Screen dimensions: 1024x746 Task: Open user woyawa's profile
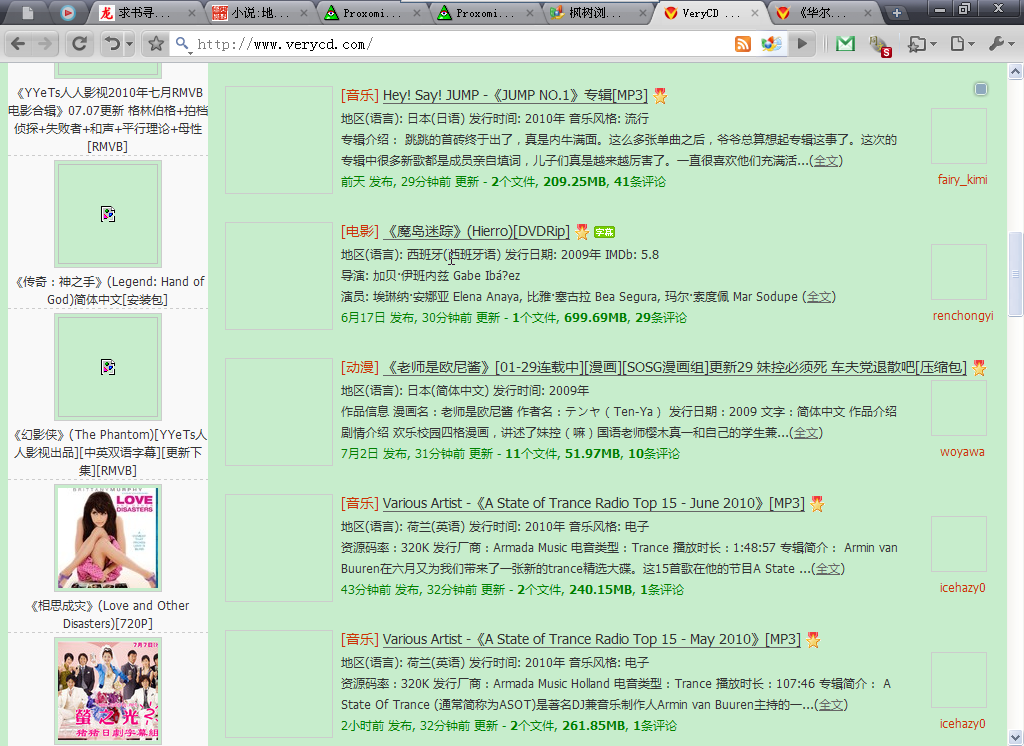point(962,451)
